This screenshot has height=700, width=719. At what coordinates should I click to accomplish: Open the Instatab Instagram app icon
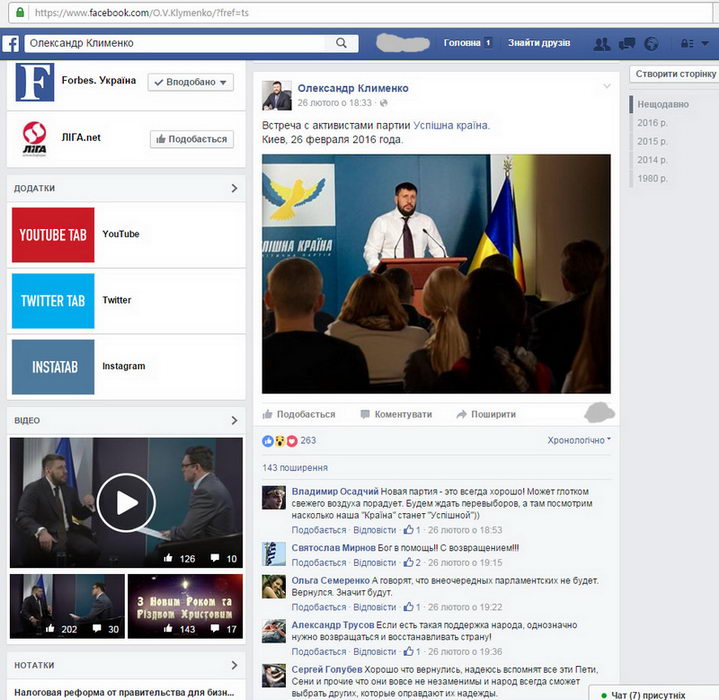(53, 366)
